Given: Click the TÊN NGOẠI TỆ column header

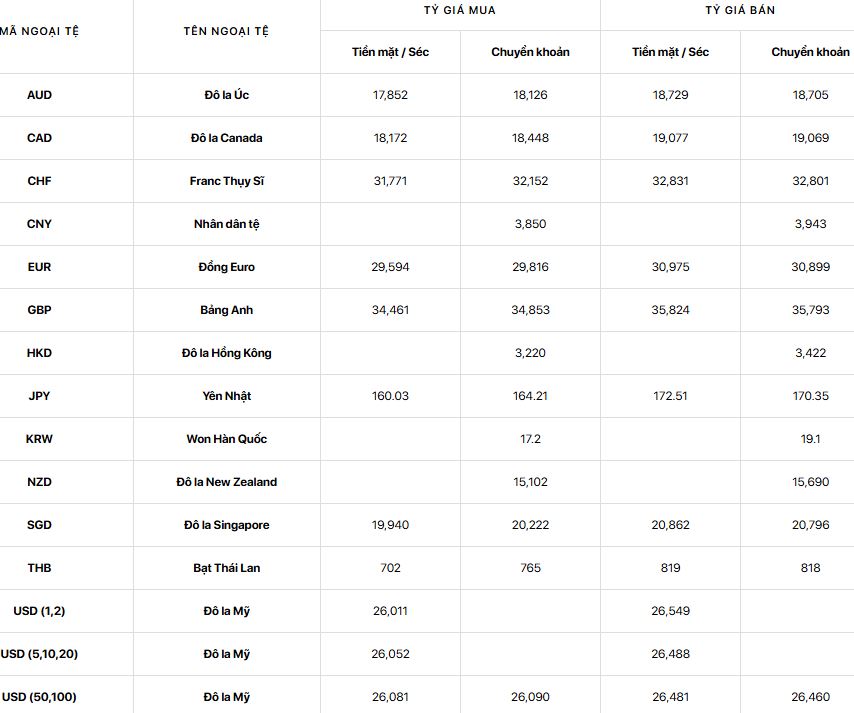Looking at the screenshot, I should (x=226, y=31).
